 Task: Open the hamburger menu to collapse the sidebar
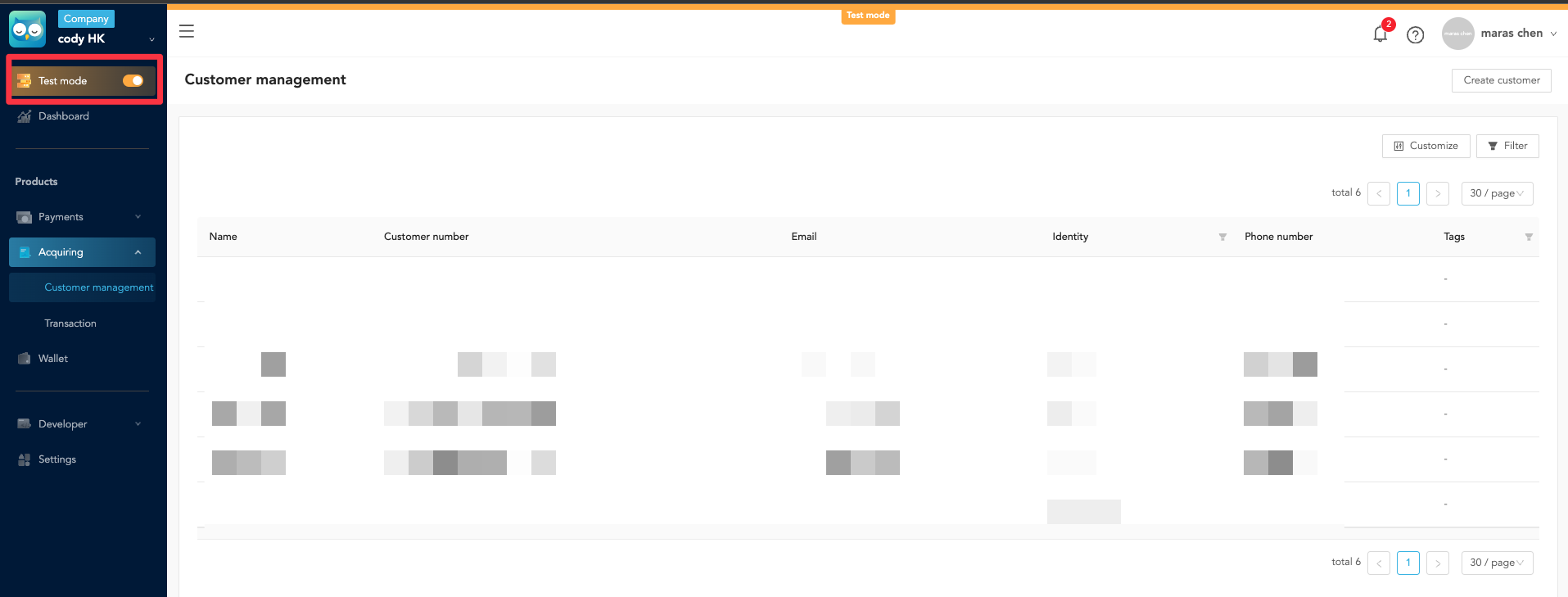pyautogui.click(x=187, y=31)
